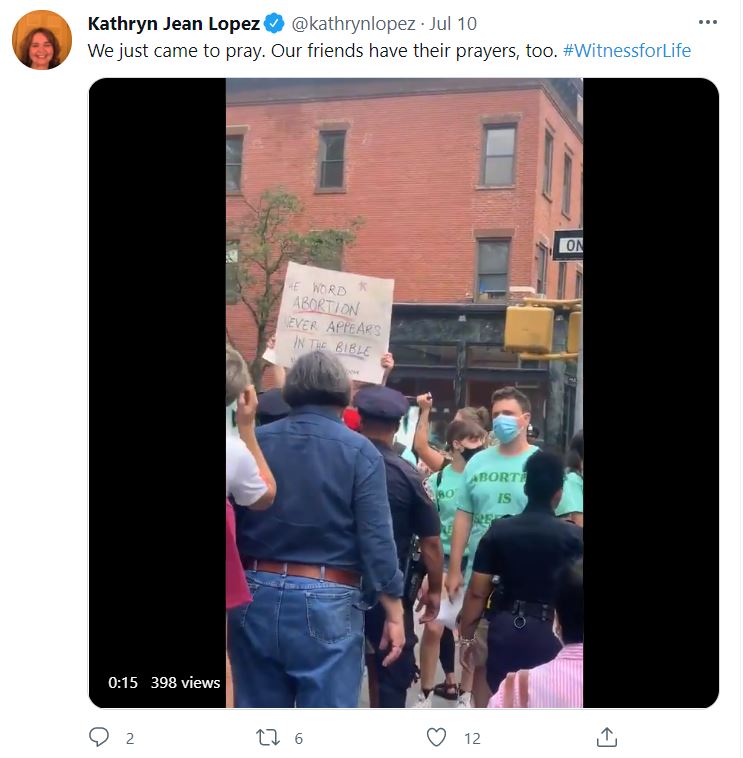Click the 398 views counter

pyautogui.click(x=186, y=683)
